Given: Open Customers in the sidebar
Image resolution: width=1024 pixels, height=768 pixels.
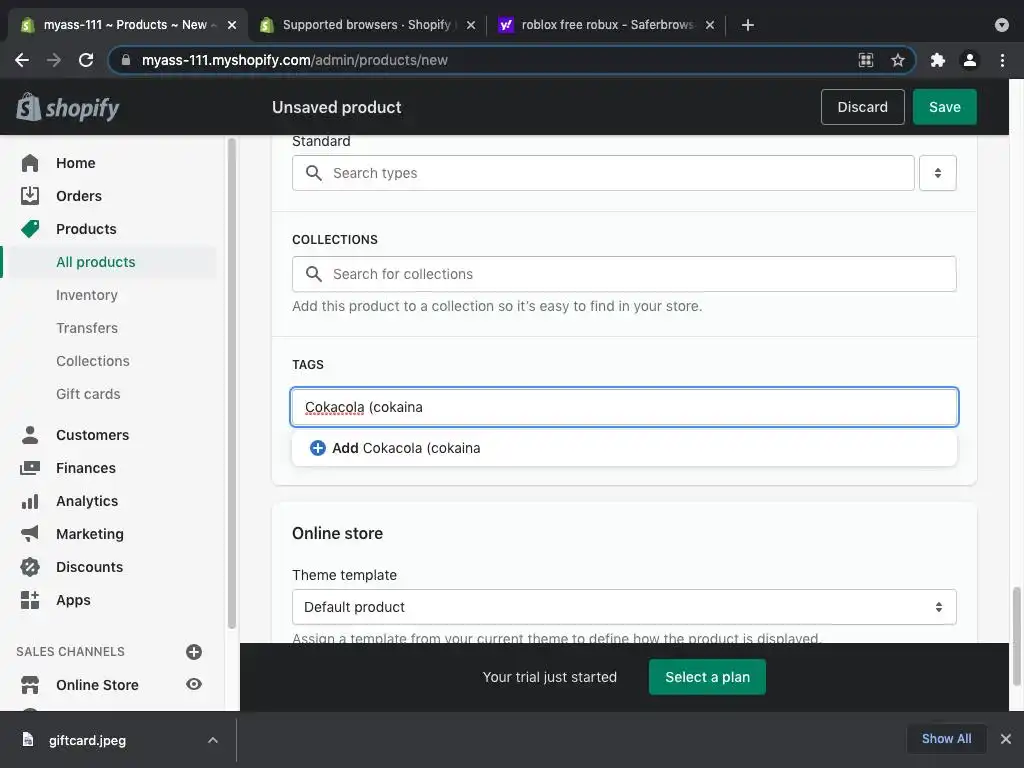Looking at the screenshot, I should (92, 435).
